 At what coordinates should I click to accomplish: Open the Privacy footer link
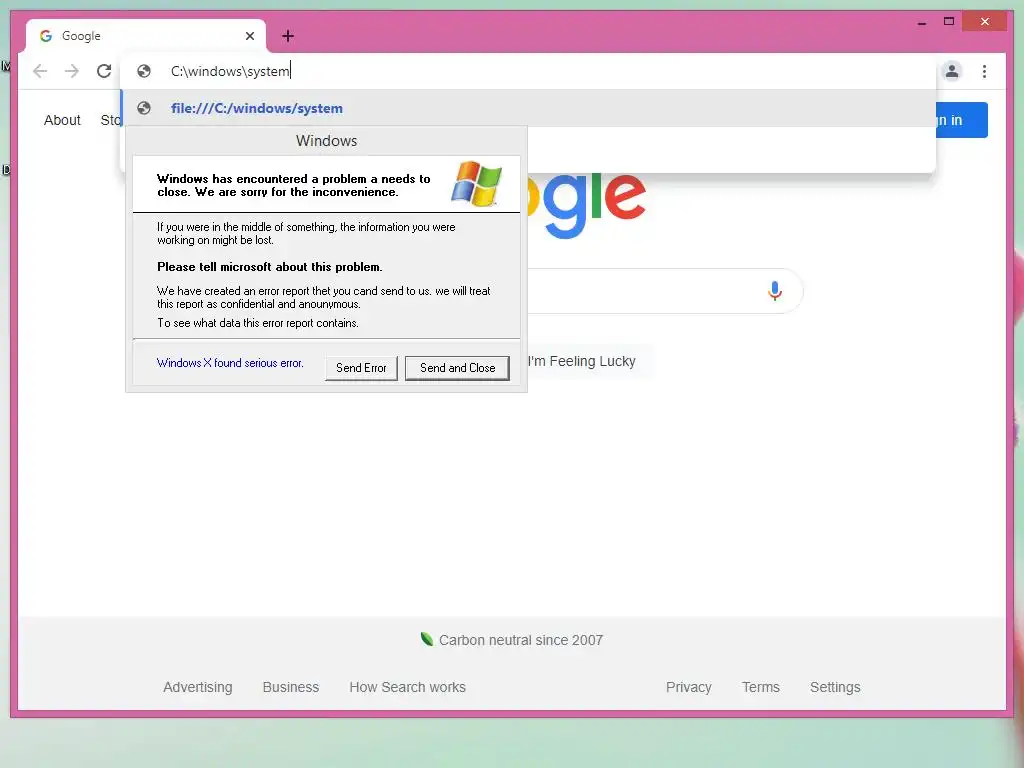point(688,687)
